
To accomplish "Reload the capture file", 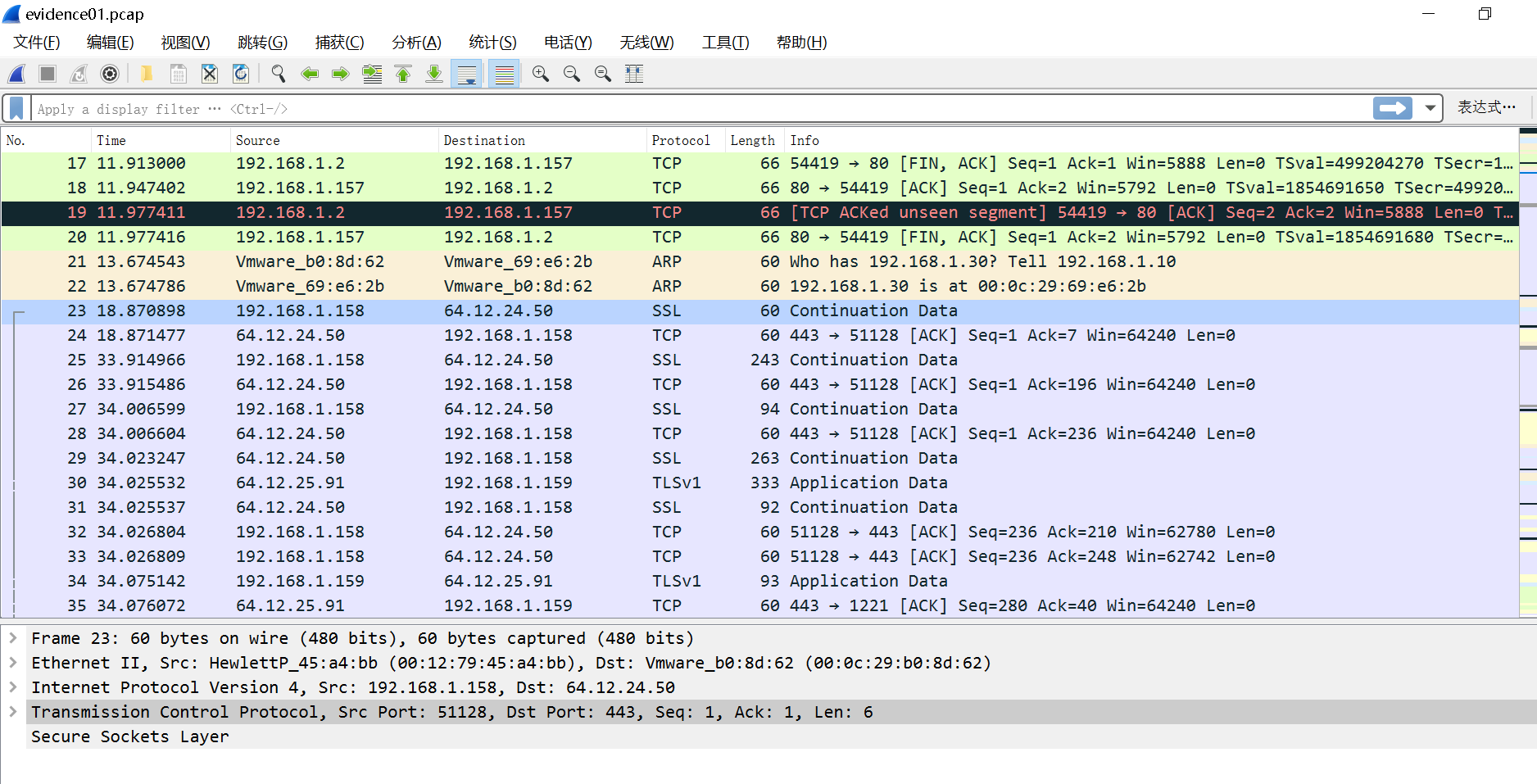I will pos(240,74).
